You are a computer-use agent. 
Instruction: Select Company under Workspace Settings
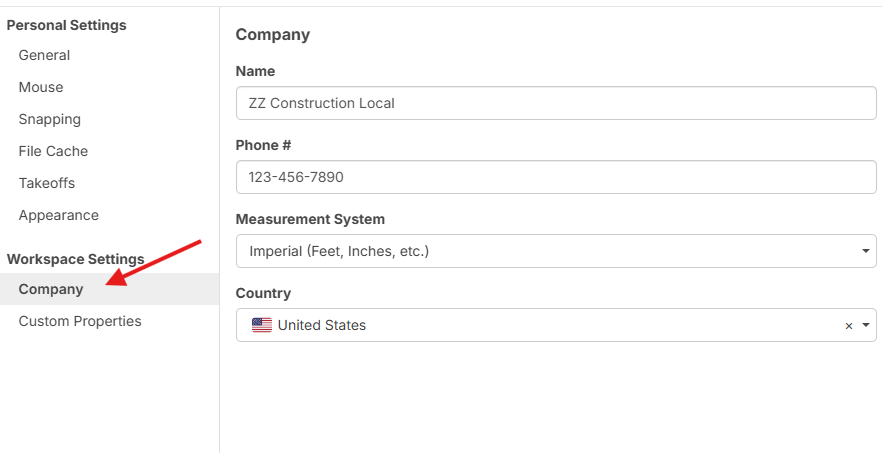51,289
